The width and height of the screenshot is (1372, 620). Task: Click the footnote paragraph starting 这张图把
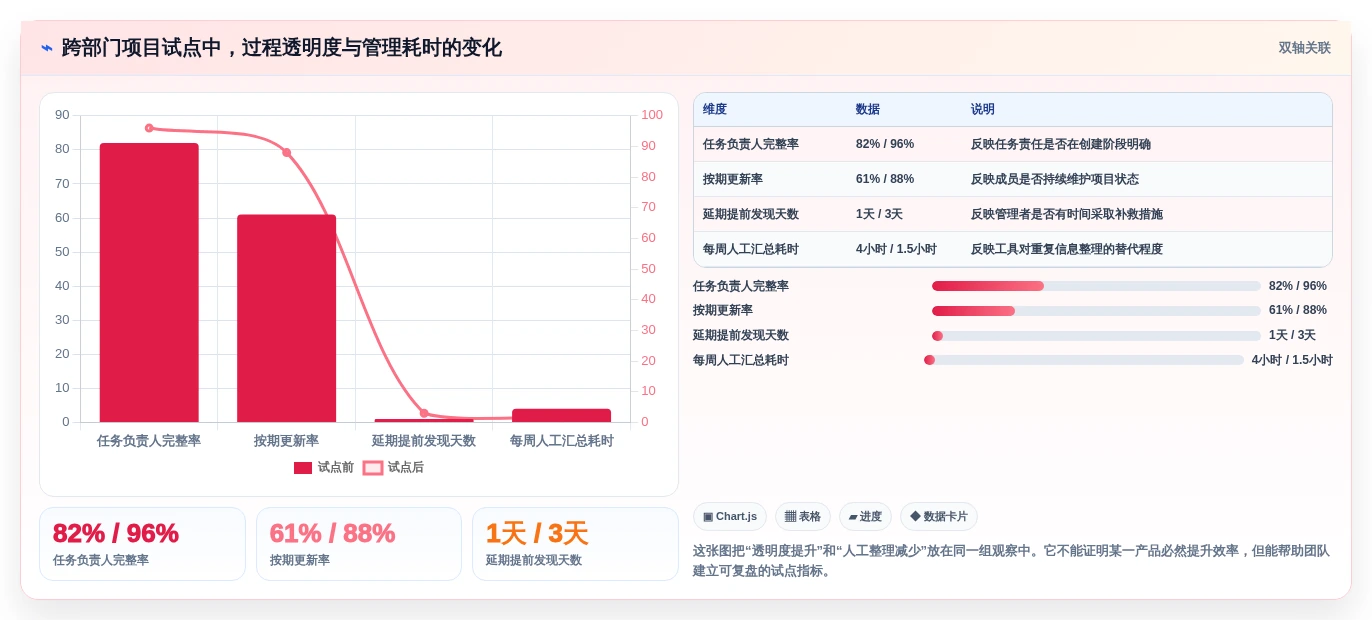[x=1012, y=561]
